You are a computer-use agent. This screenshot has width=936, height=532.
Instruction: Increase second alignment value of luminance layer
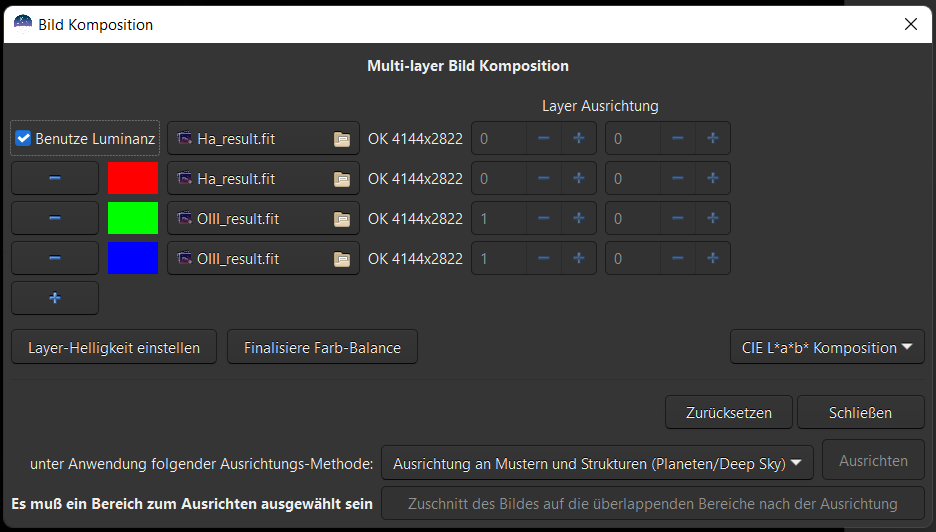(712, 139)
